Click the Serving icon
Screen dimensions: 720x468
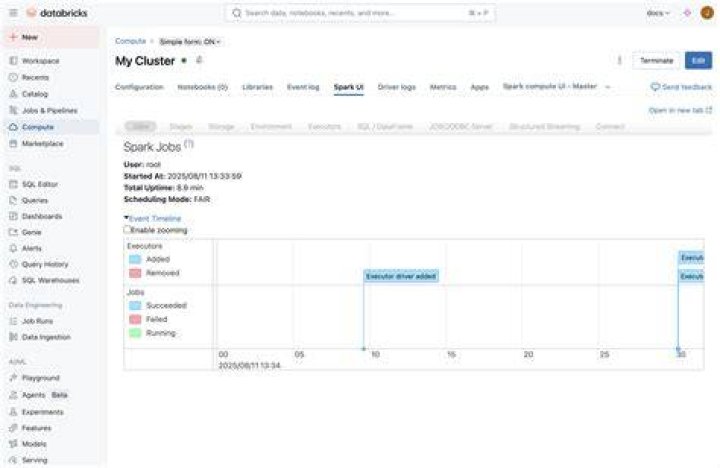pyautogui.click(x=13, y=460)
